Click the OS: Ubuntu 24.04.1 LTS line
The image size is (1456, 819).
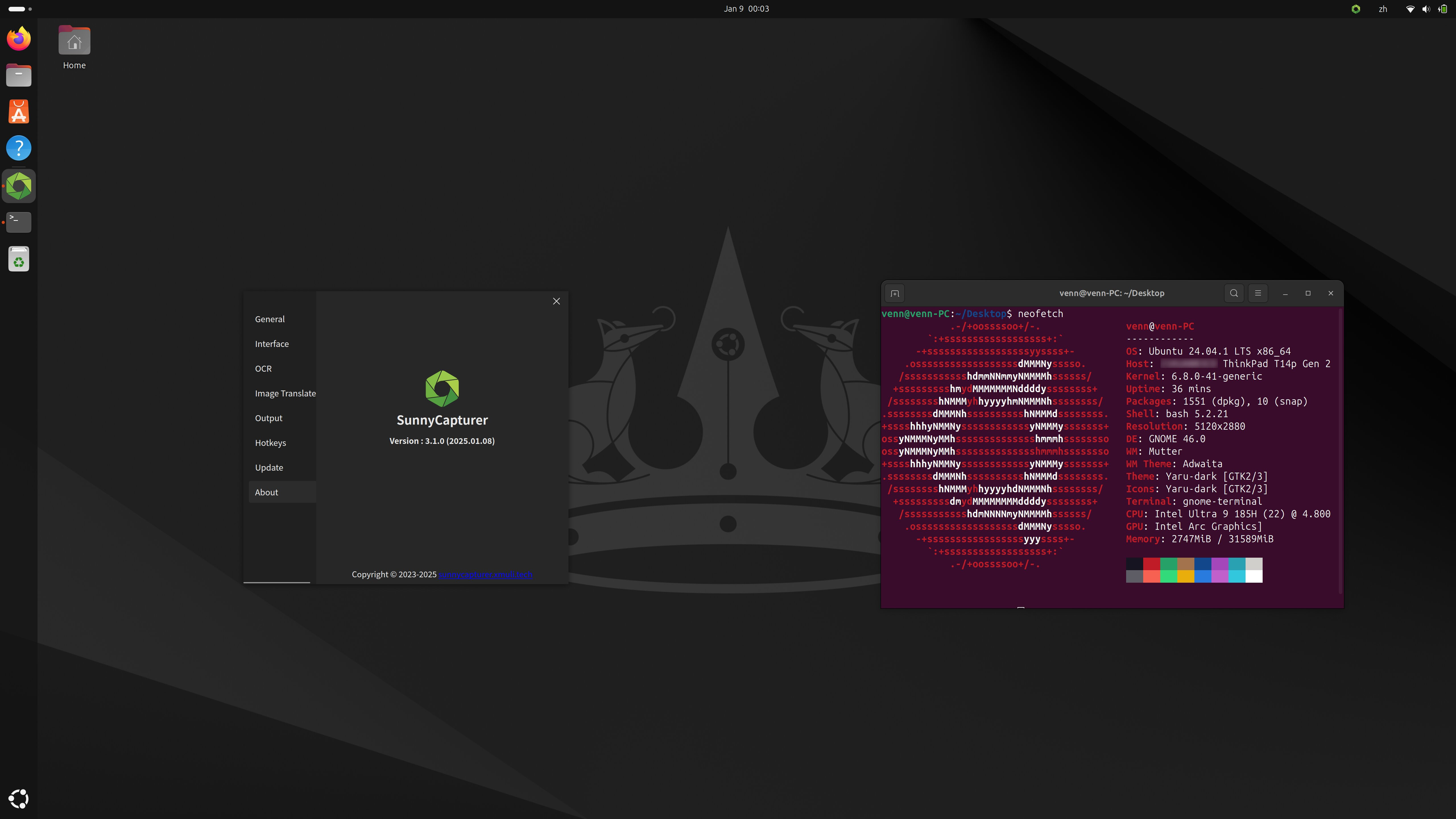pos(1208,351)
